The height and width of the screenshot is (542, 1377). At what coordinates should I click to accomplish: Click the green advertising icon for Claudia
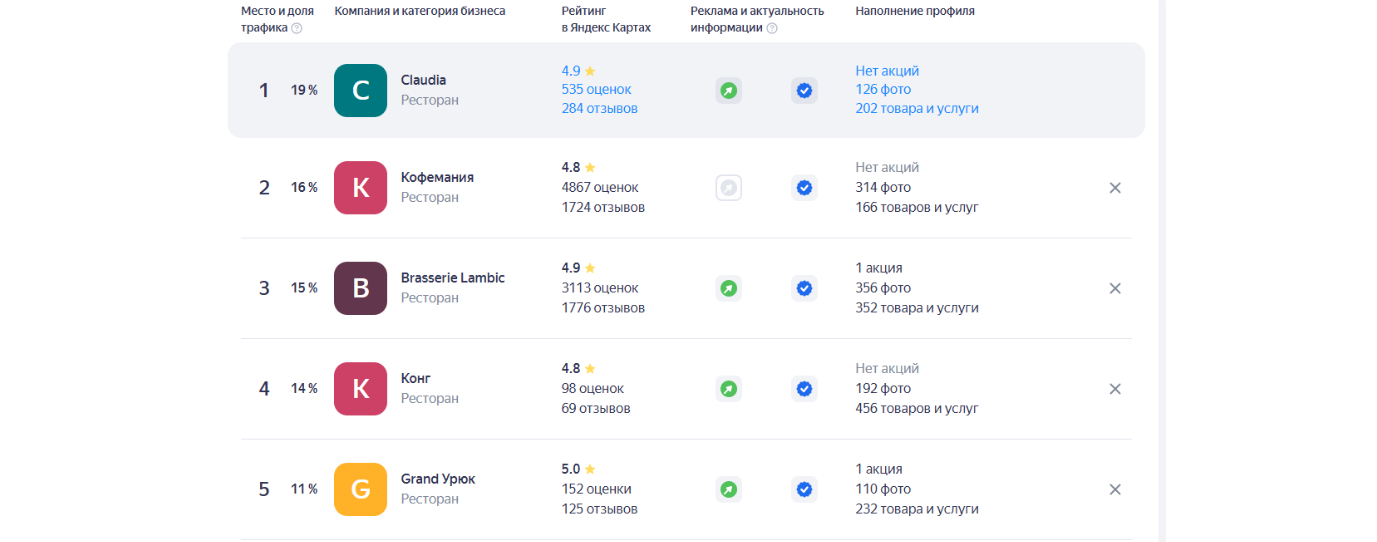(729, 91)
